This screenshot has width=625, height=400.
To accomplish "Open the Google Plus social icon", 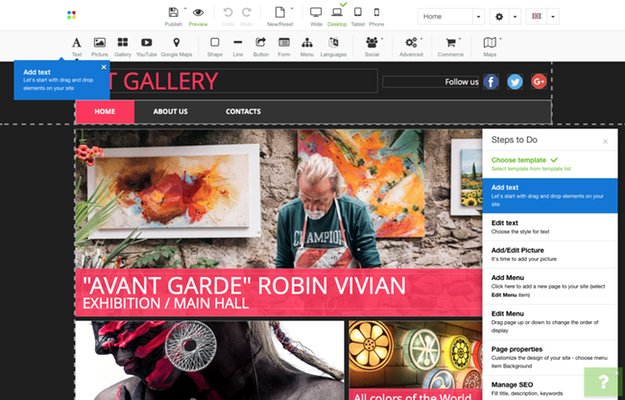I will click(539, 82).
